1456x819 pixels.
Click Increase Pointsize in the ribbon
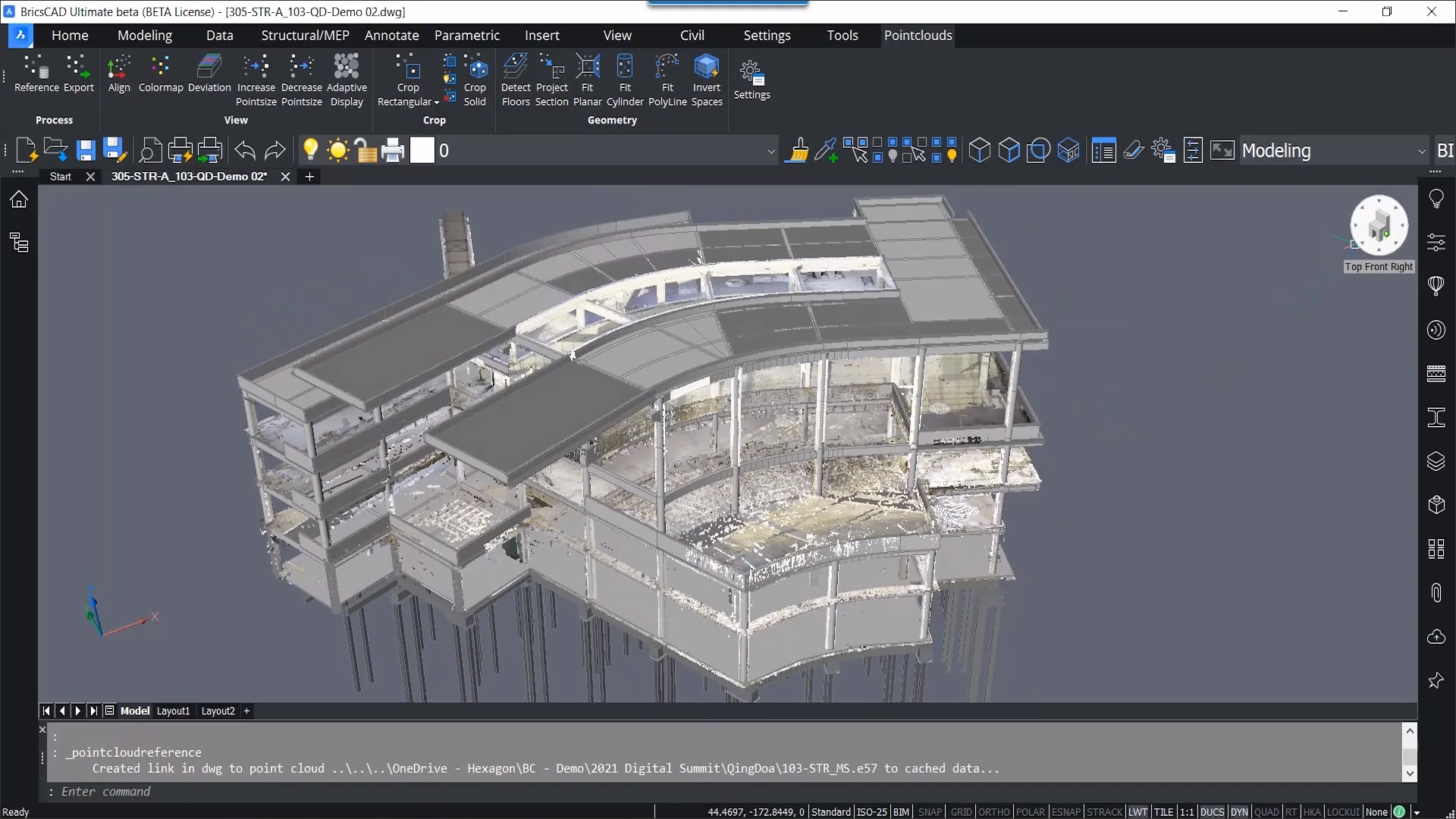pos(256,78)
